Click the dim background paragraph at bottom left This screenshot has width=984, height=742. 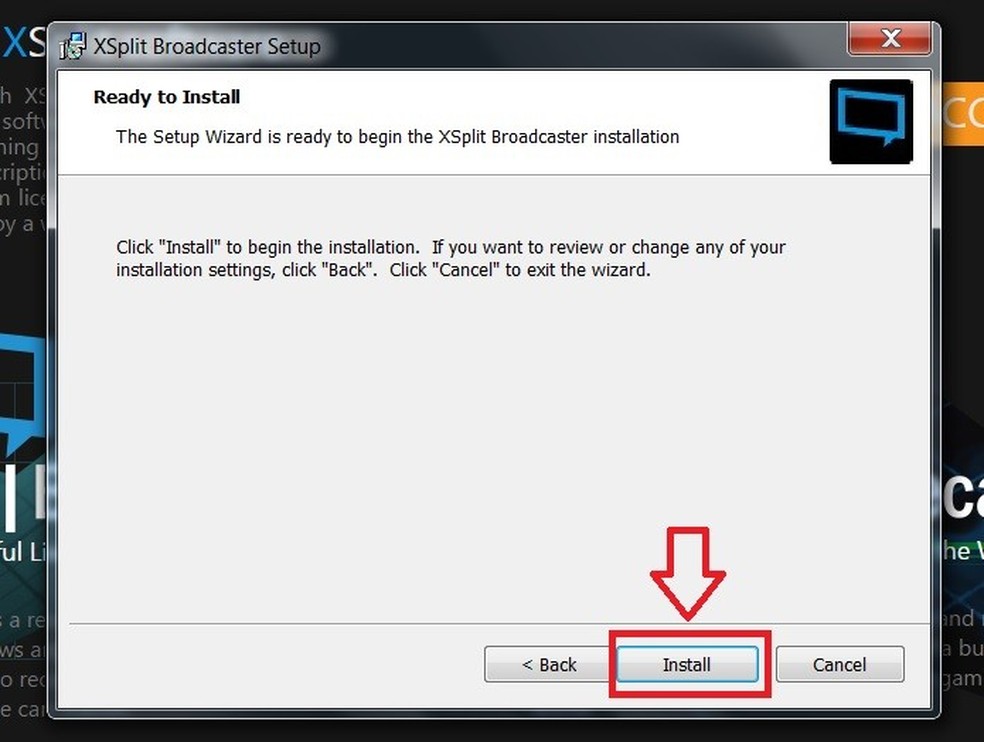coord(23,664)
